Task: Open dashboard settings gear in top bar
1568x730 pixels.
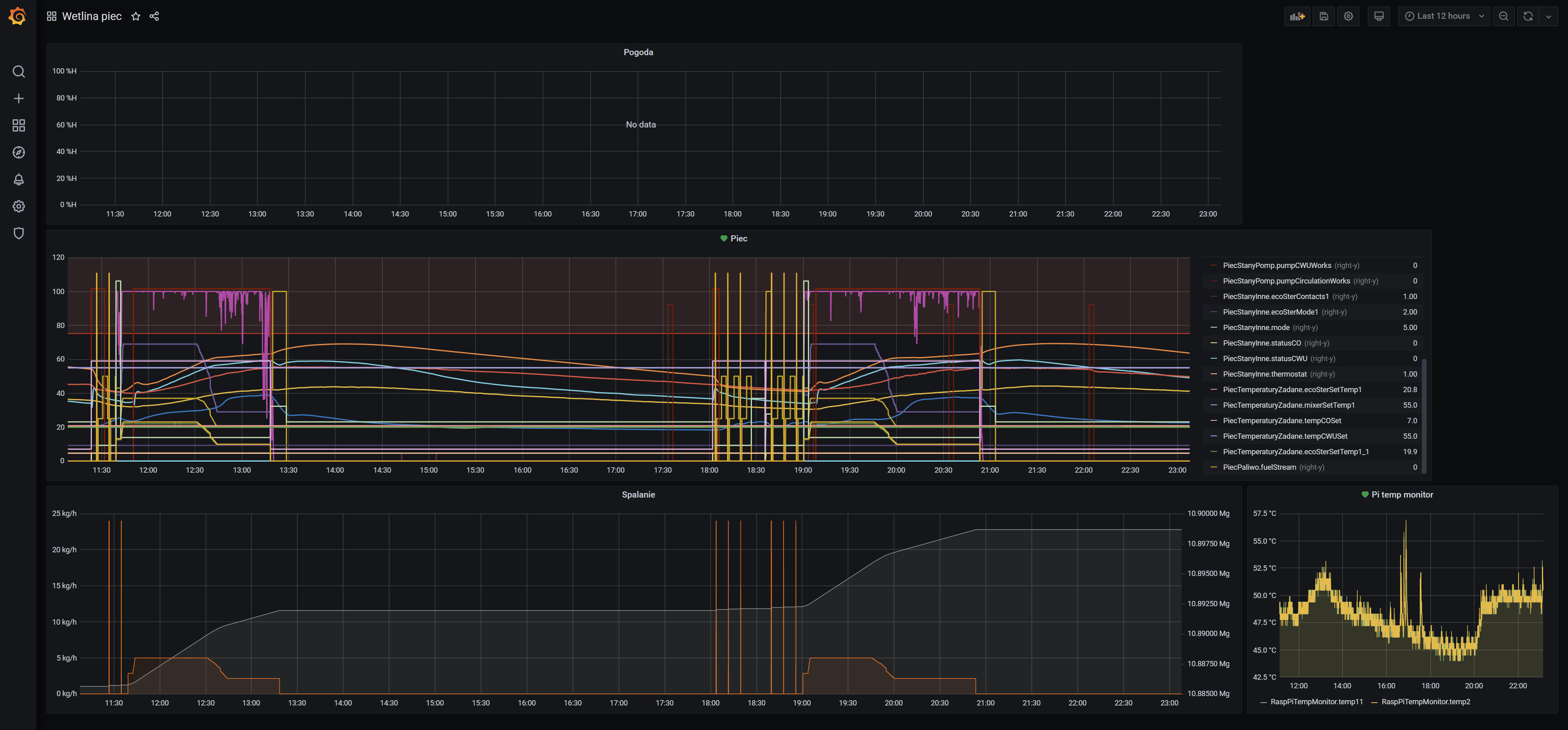Action: (x=1348, y=16)
